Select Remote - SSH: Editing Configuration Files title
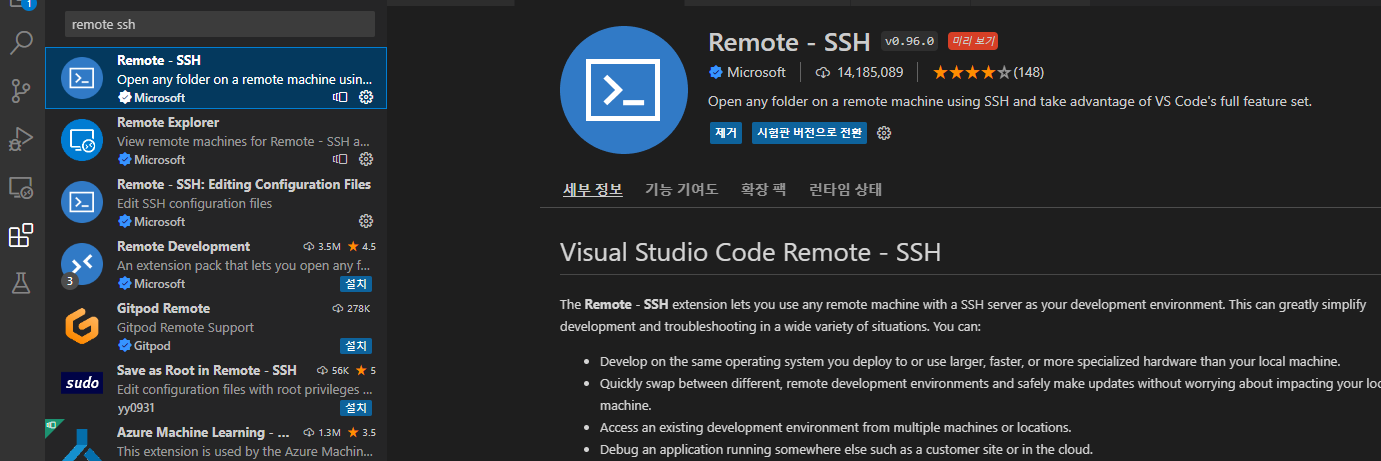Viewport: 1381px width, 461px height. point(244,184)
